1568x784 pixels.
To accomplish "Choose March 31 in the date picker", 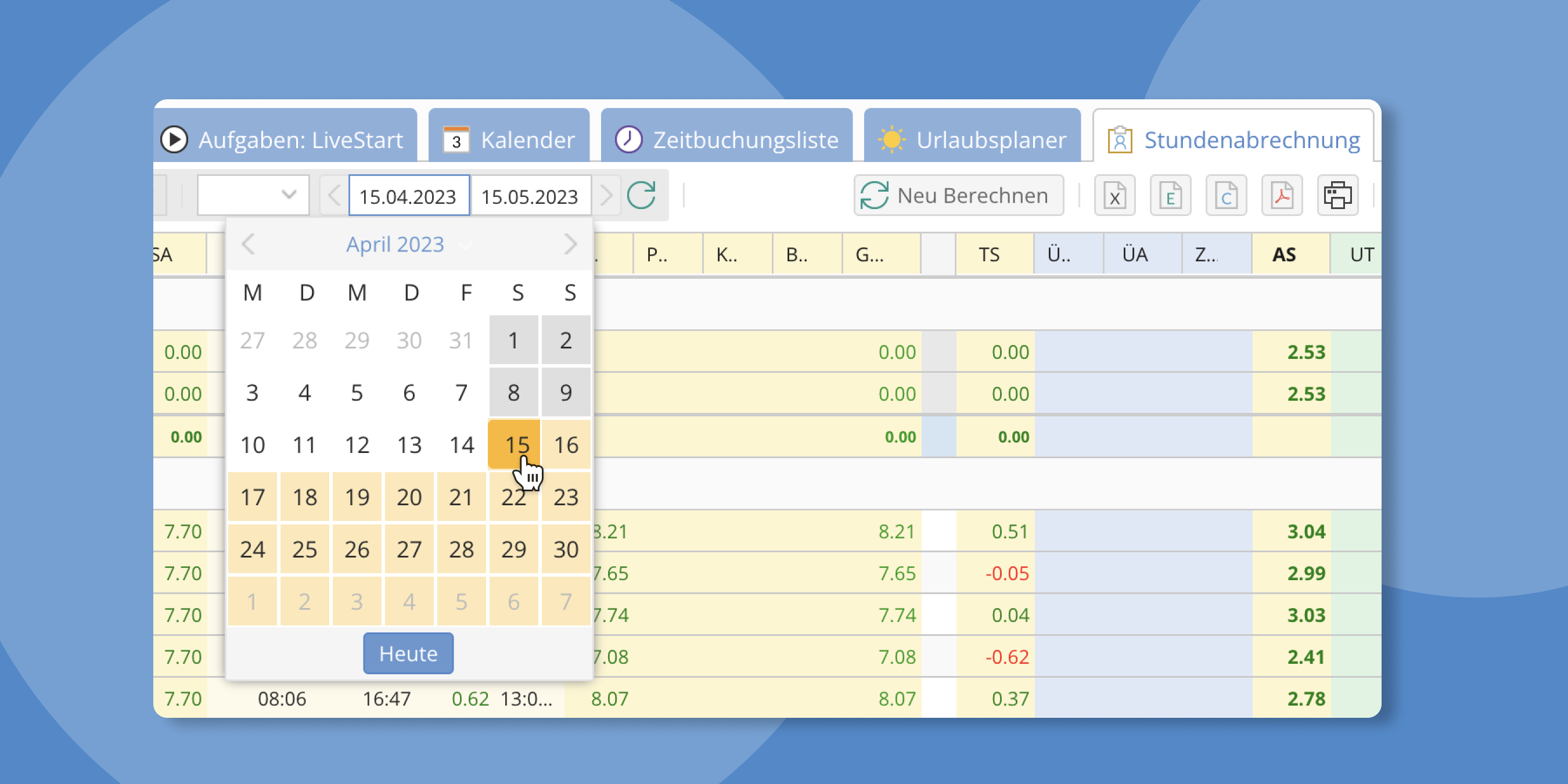I will [x=461, y=340].
